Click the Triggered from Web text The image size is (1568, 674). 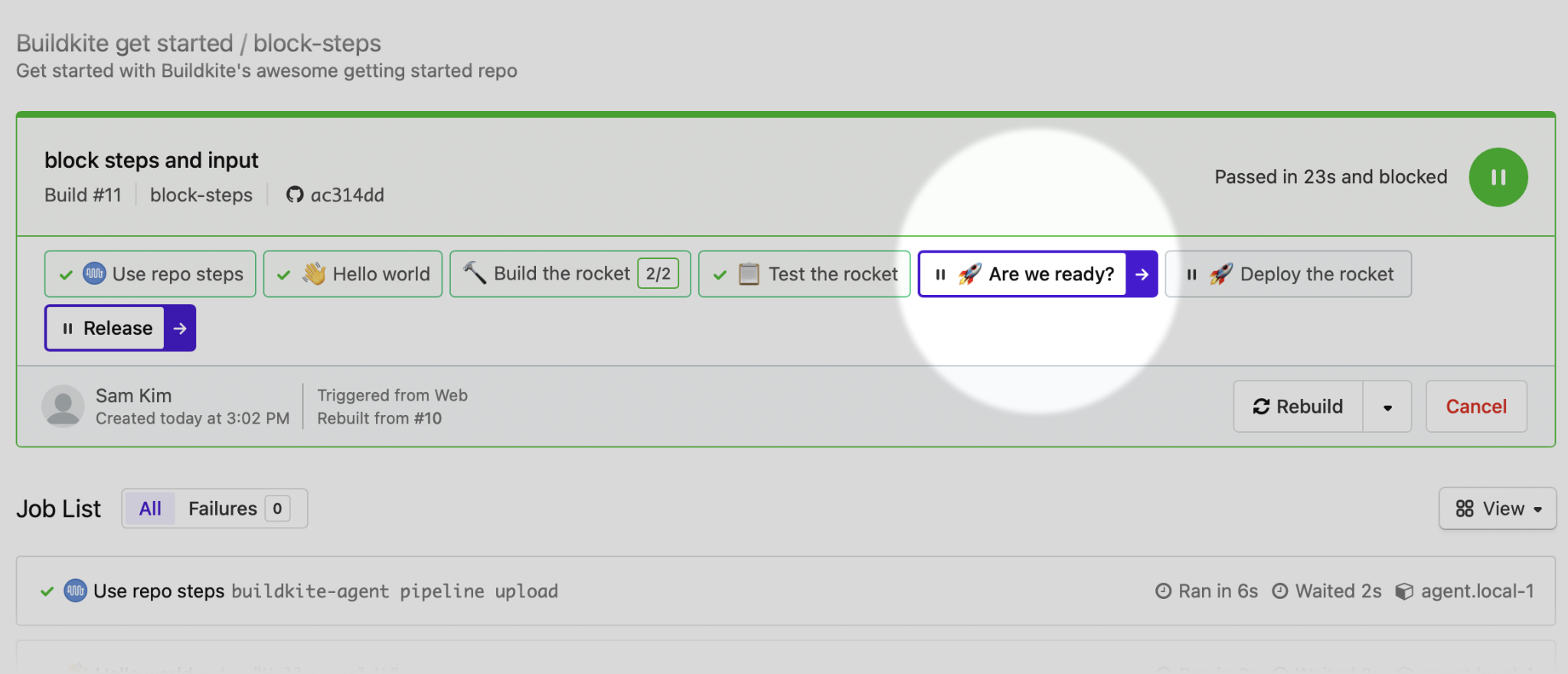pyautogui.click(x=393, y=395)
